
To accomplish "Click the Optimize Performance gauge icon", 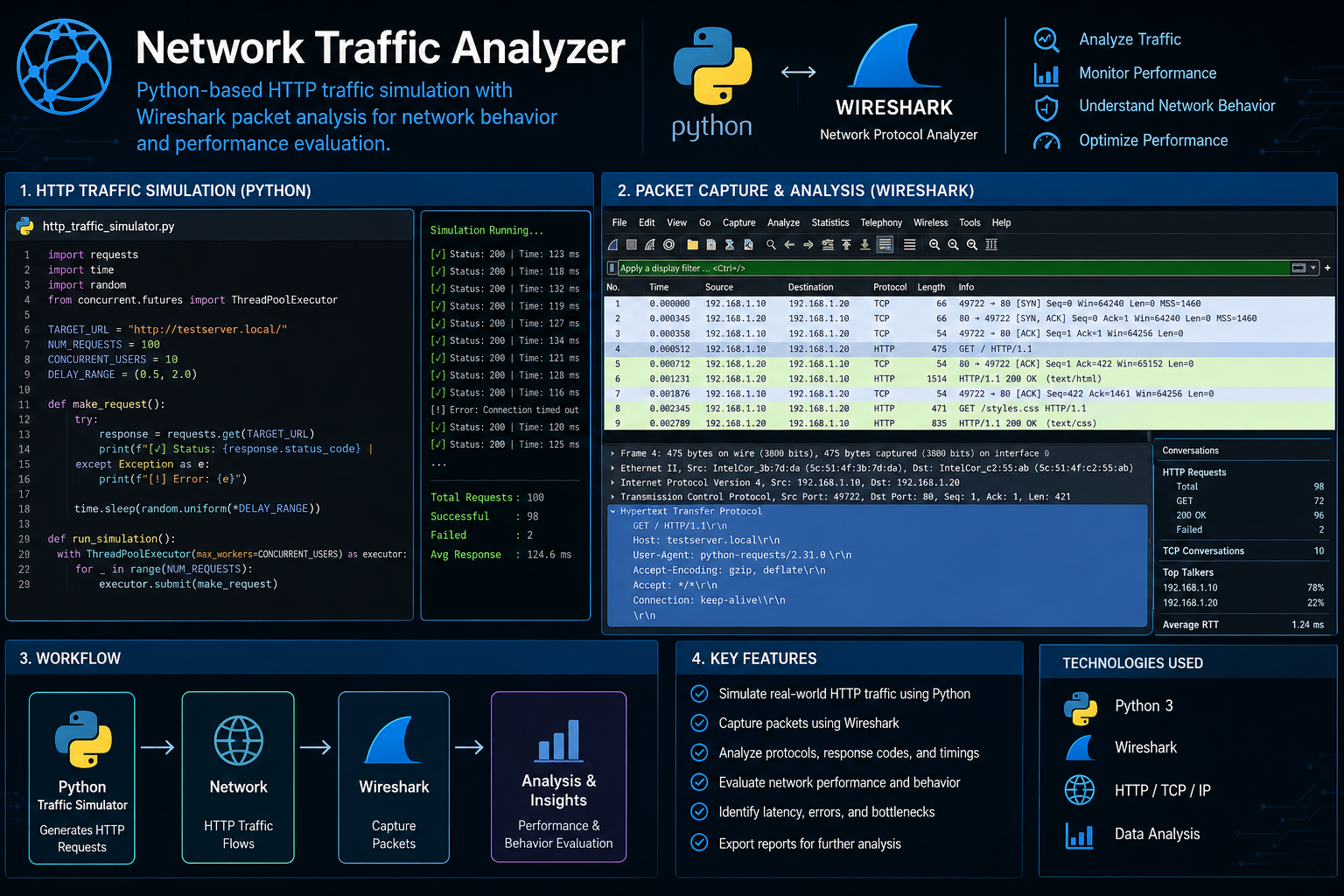I will click(x=1046, y=140).
